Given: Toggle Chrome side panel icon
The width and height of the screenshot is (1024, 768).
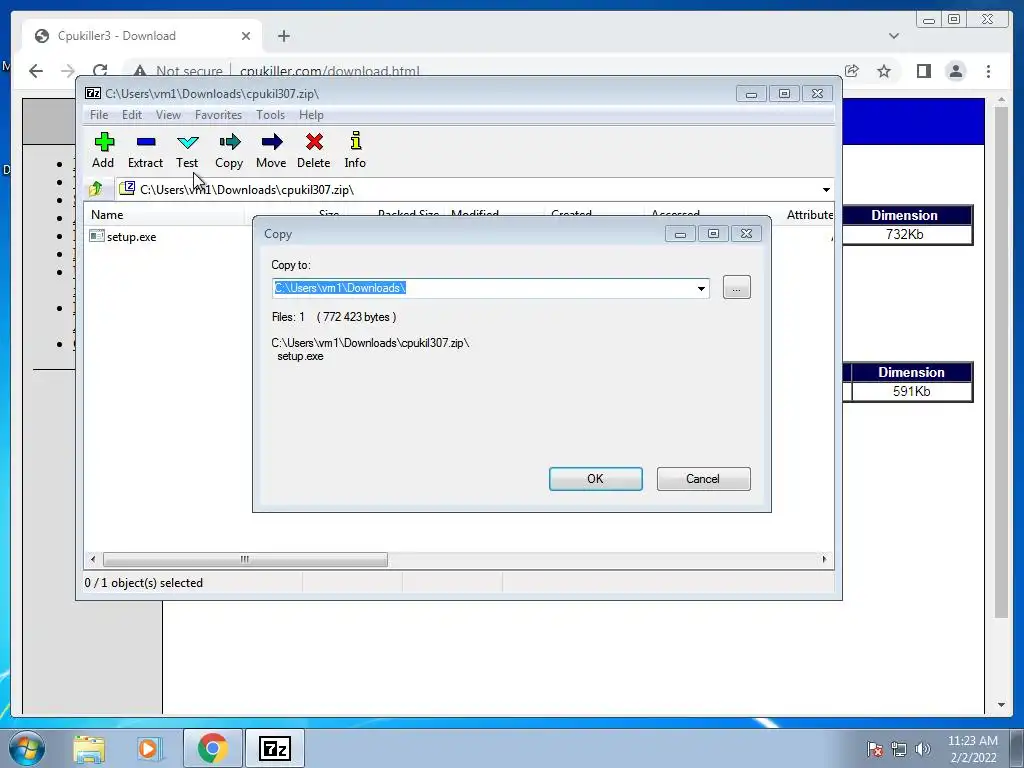Looking at the screenshot, I should pos(923,71).
